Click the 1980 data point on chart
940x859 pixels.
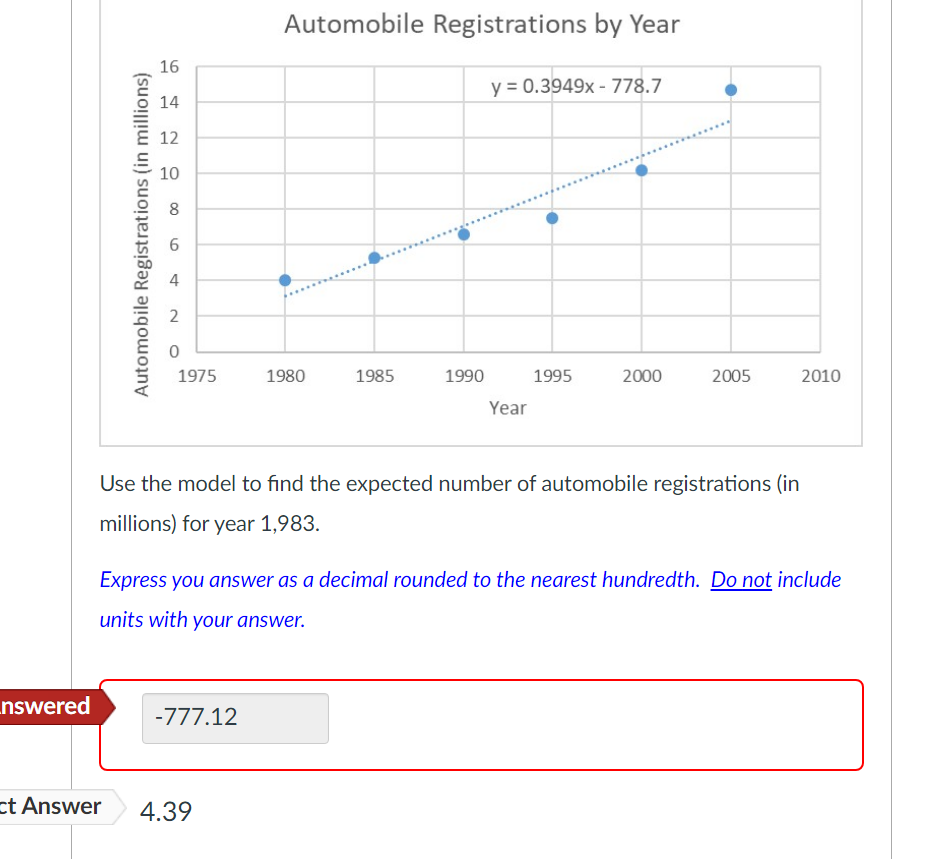tap(285, 280)
